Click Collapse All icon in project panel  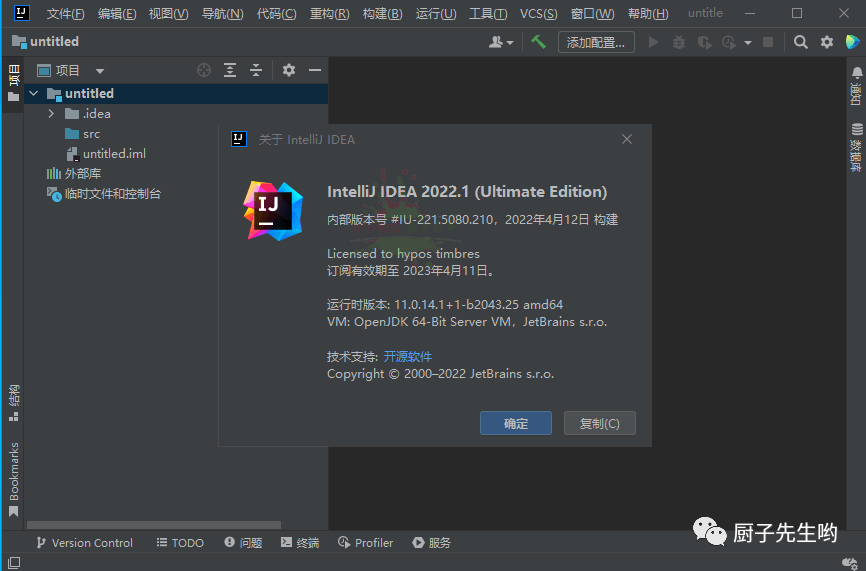coord(256,70)
